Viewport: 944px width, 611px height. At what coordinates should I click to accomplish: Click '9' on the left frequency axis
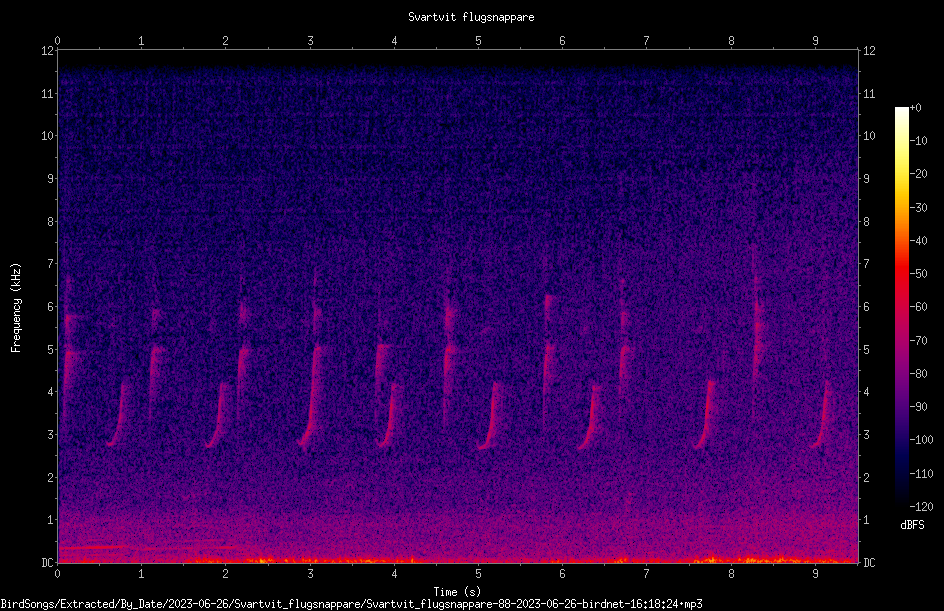pos(51,179)
